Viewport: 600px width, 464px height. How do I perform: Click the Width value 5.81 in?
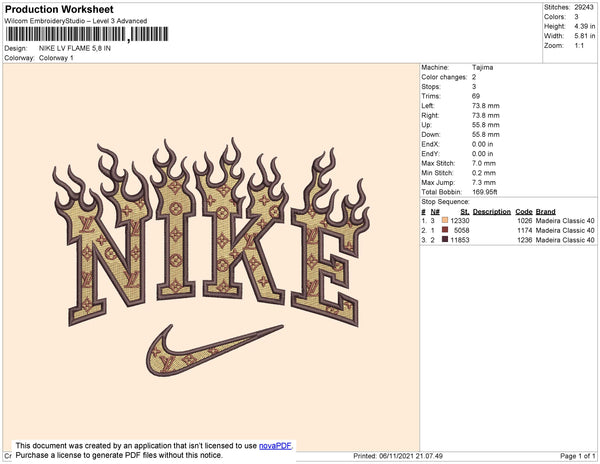[x=584, y=36]
